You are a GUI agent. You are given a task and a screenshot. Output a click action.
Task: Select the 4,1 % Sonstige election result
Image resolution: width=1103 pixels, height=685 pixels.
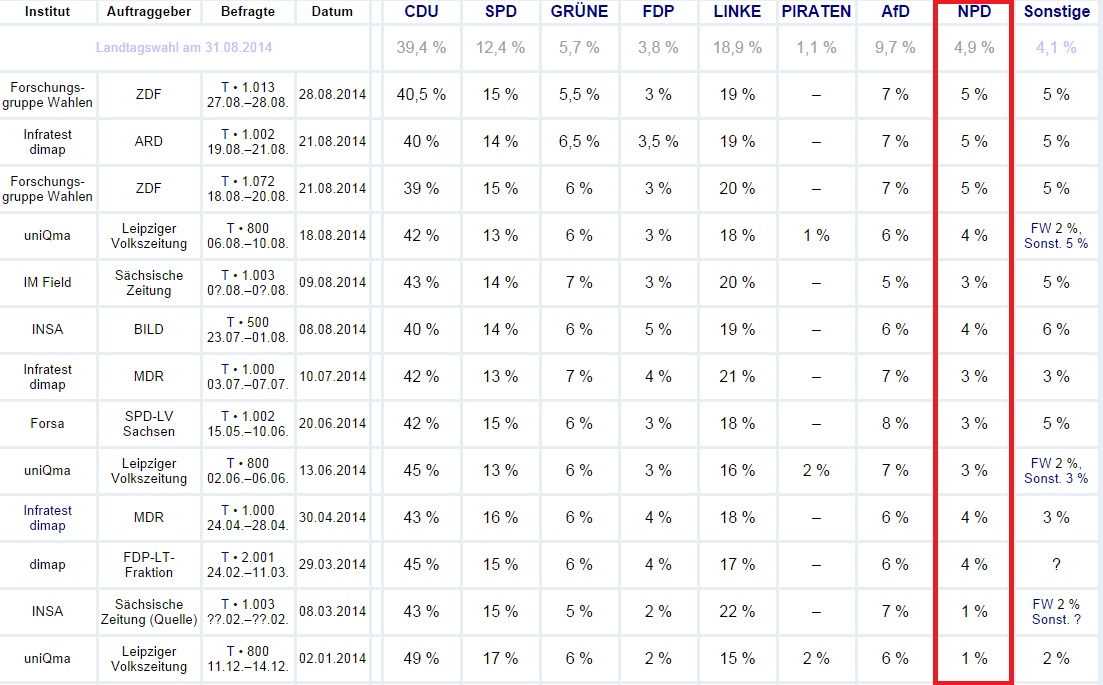coord(1056,48)
